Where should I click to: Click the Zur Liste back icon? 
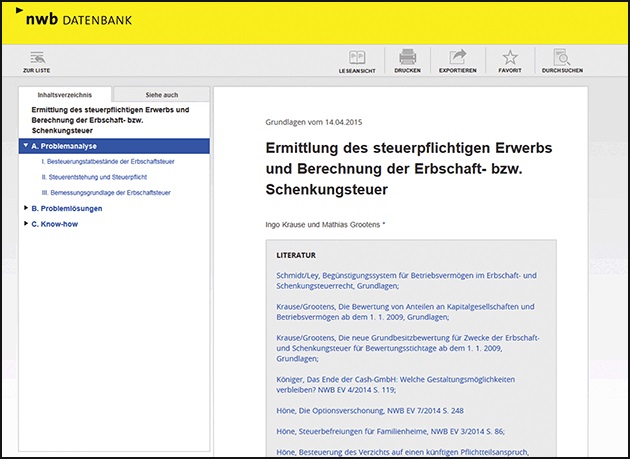pyautogui.click(x=37, y=59)
